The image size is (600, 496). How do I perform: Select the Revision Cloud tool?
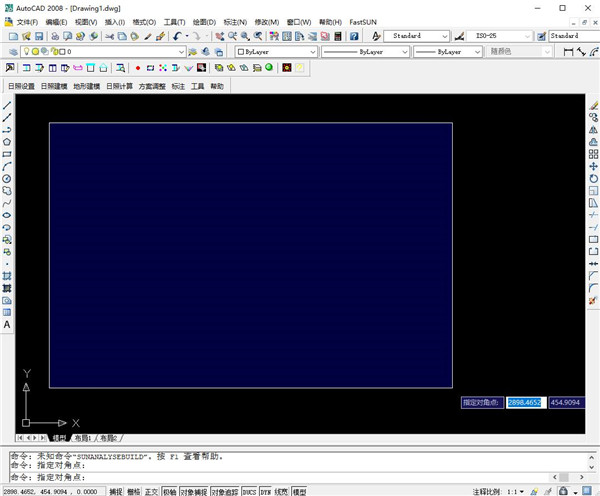(7, 191)
